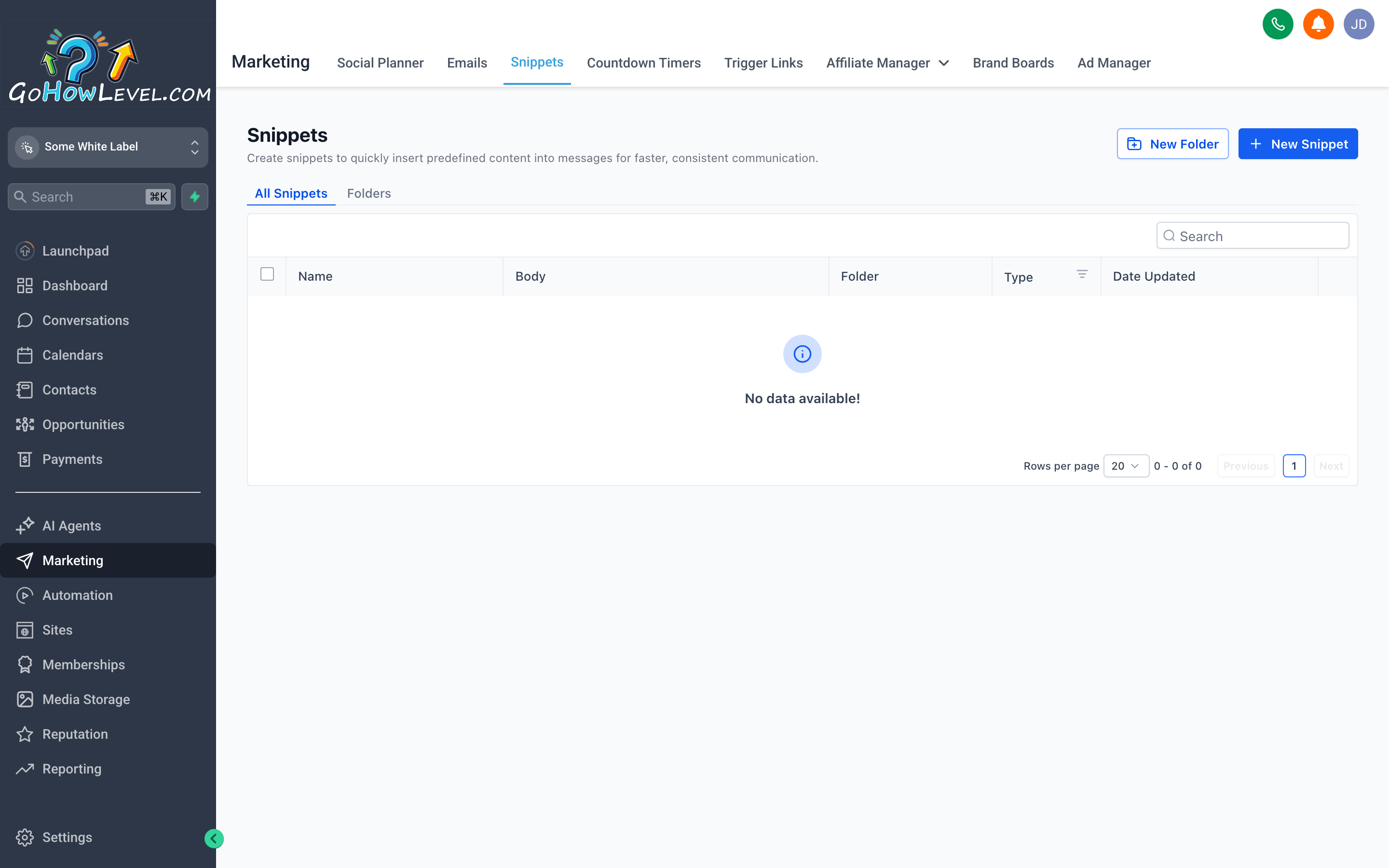Viewport: 1389px width, 868px height.
Task: Click the Body column header
Action: pyautogui.click(x=666, y=276)
